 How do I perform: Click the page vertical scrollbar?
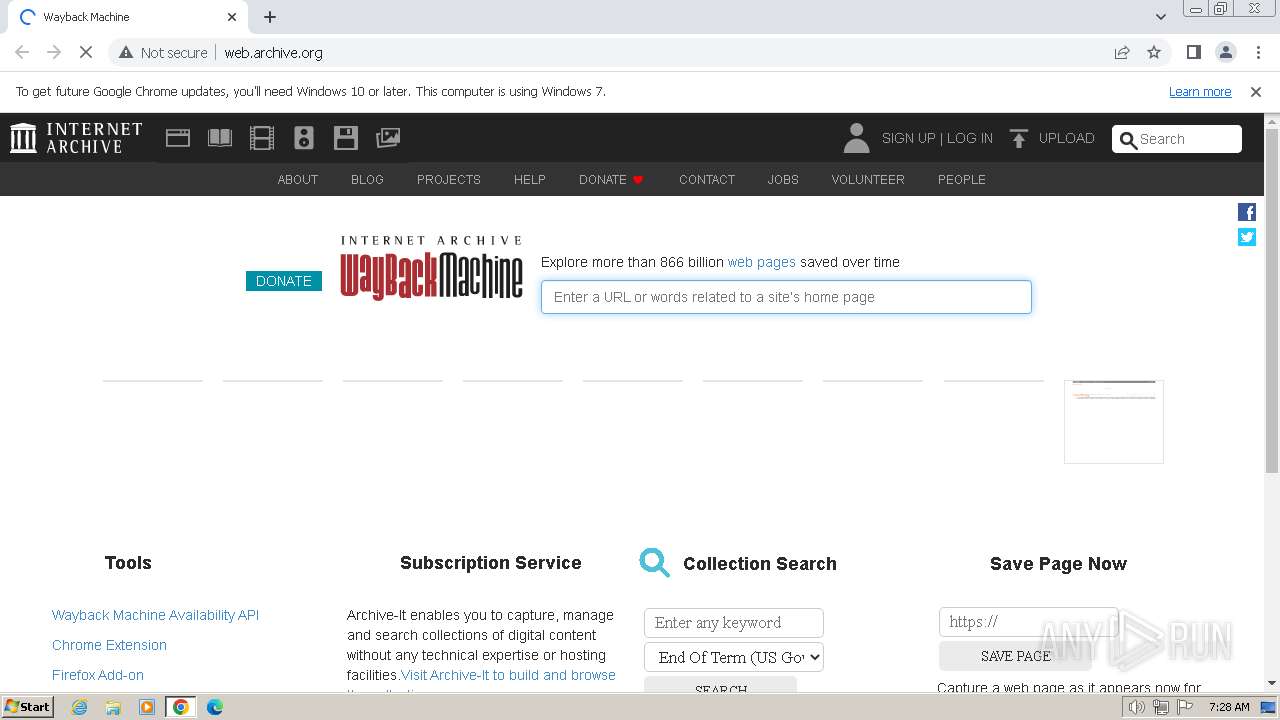click(1272, 300)
